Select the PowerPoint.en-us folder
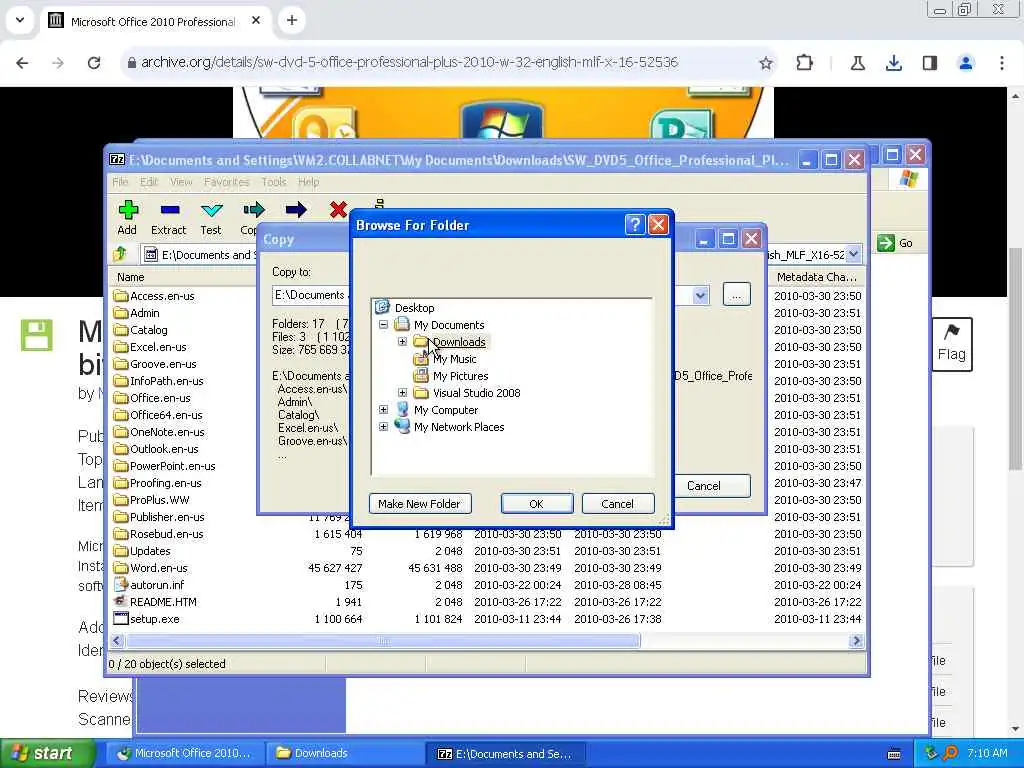 click(165, 466)
